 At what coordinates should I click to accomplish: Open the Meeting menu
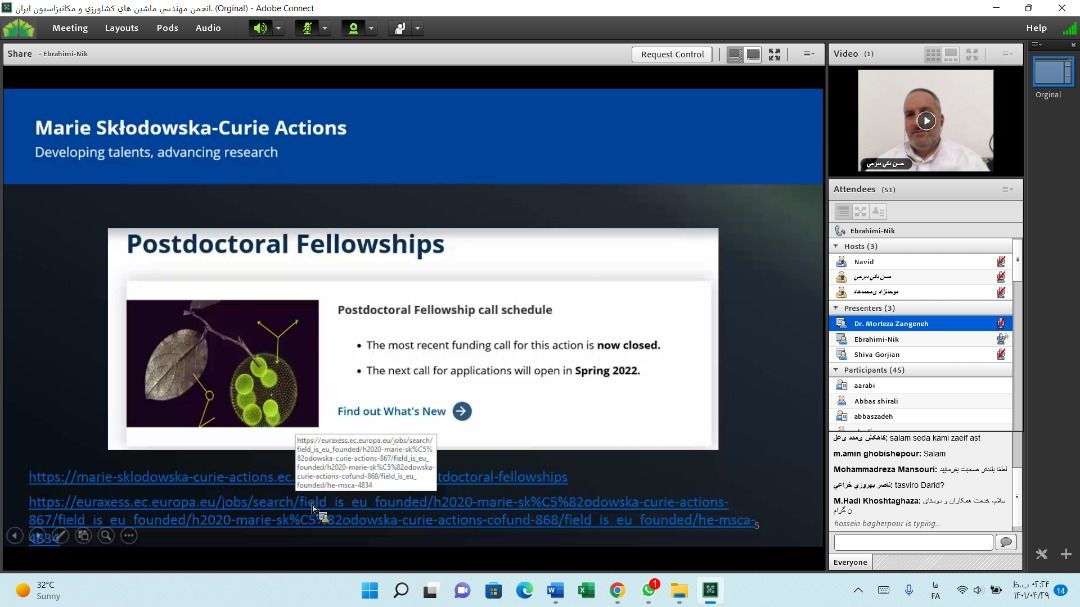point(70,28)
